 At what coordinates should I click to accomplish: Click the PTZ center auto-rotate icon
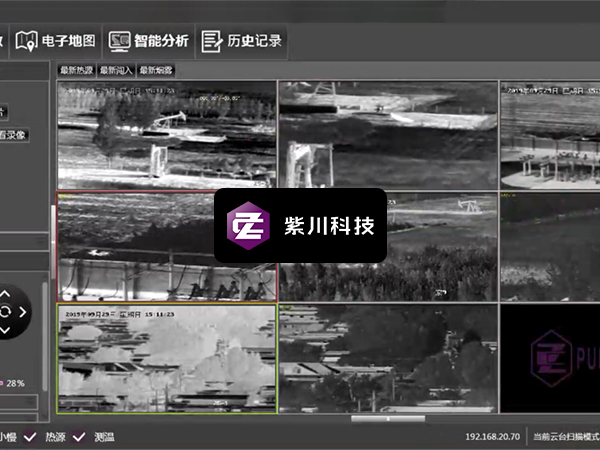pyautogui.click(x=5, y=311)
